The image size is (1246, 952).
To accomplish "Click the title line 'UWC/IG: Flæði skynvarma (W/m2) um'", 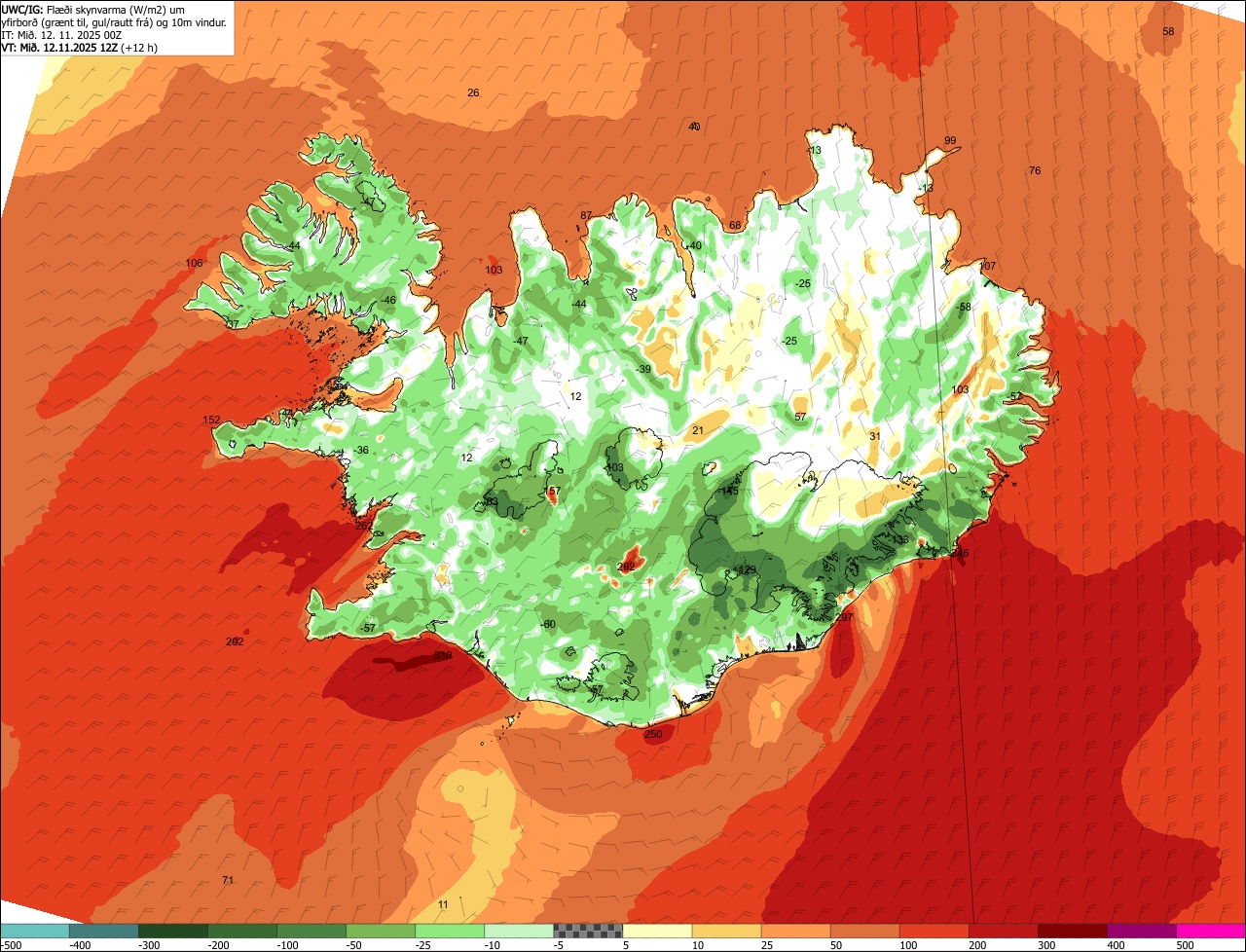I will click(x=93, y=9).
